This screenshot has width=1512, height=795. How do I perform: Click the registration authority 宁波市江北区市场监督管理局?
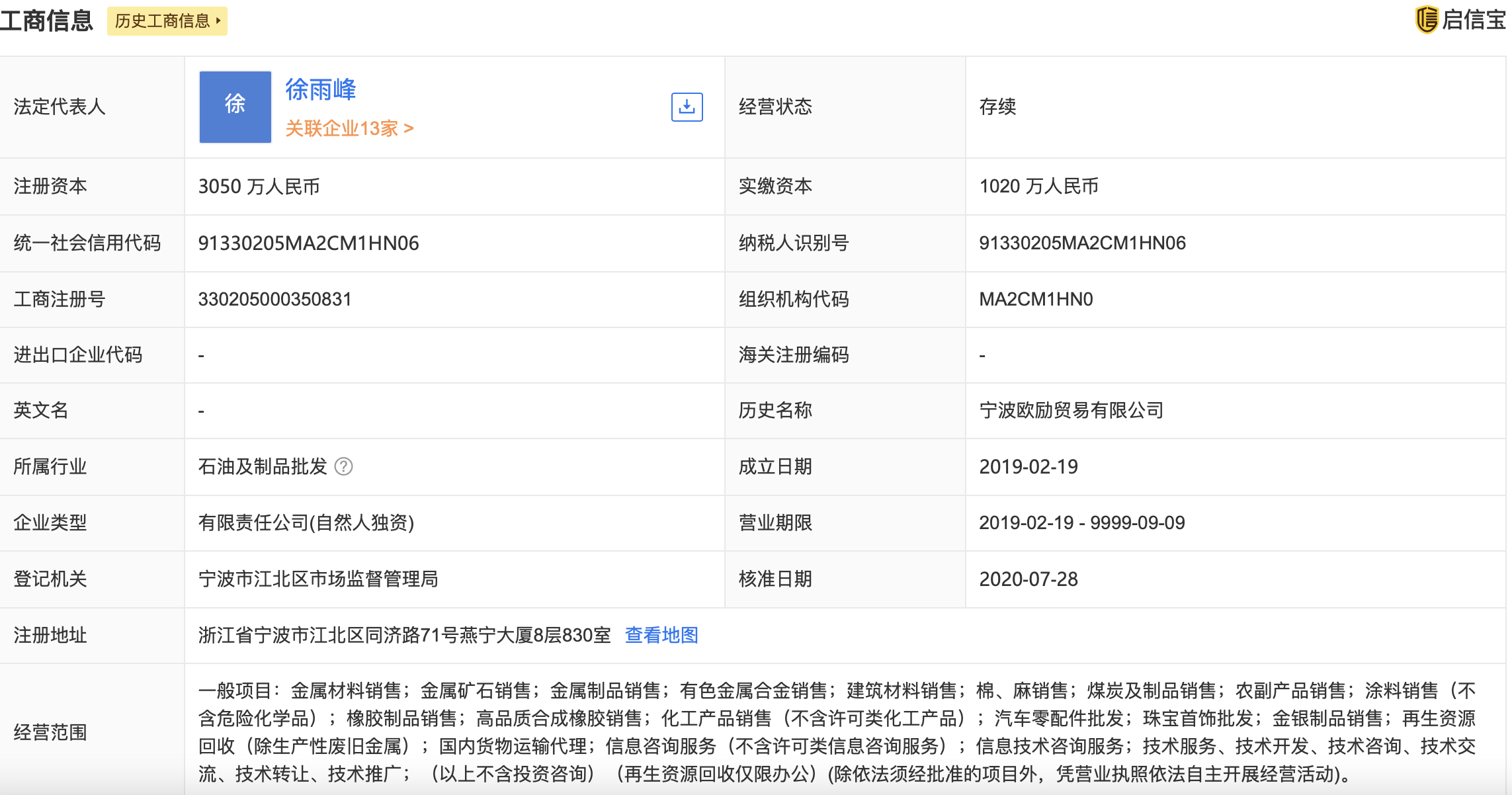pos(318,579)
